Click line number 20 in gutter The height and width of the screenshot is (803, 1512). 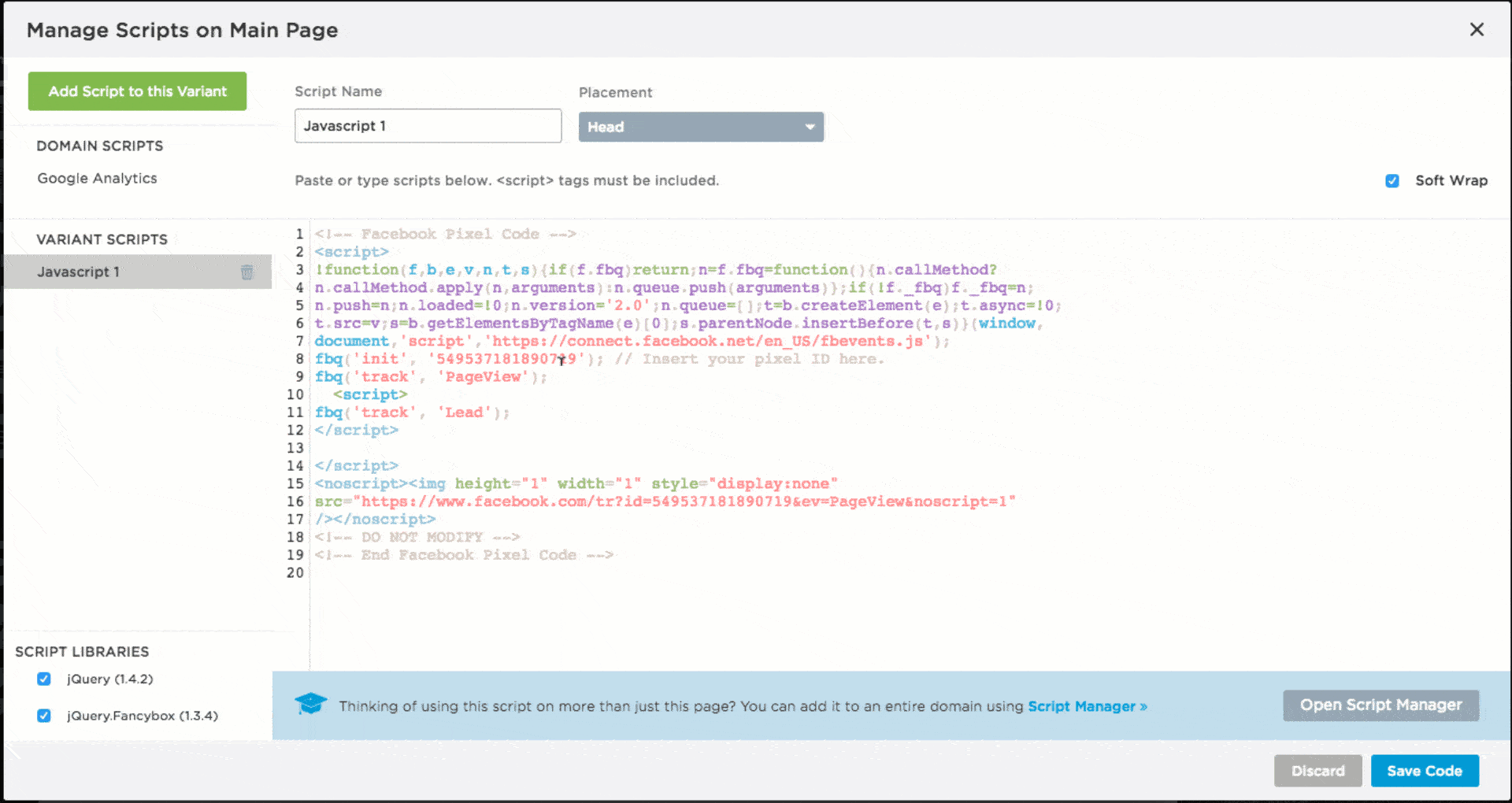click(x=295, y=573)
